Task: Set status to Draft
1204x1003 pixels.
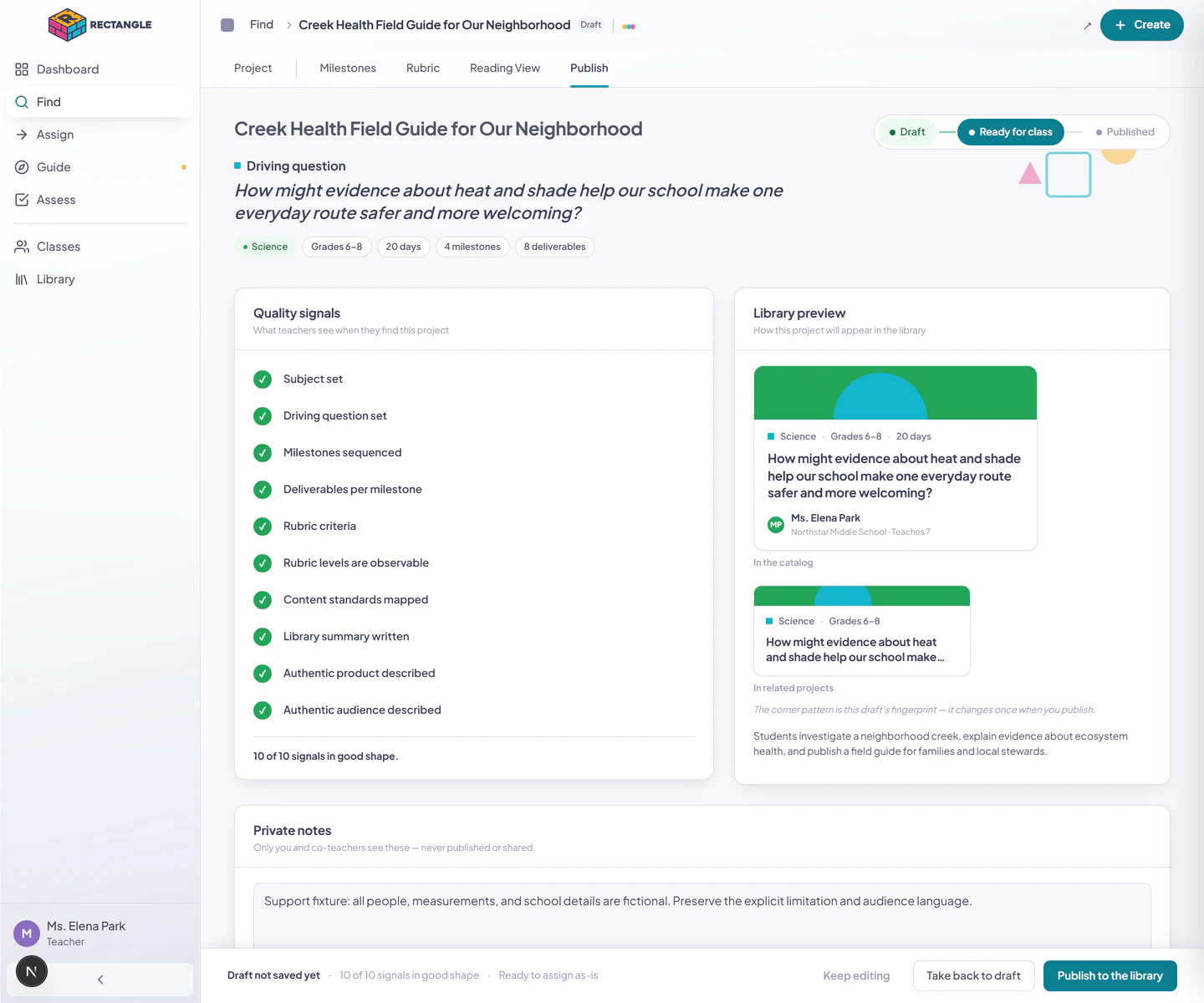Action: pyautogui.click(x=907, y=132)
